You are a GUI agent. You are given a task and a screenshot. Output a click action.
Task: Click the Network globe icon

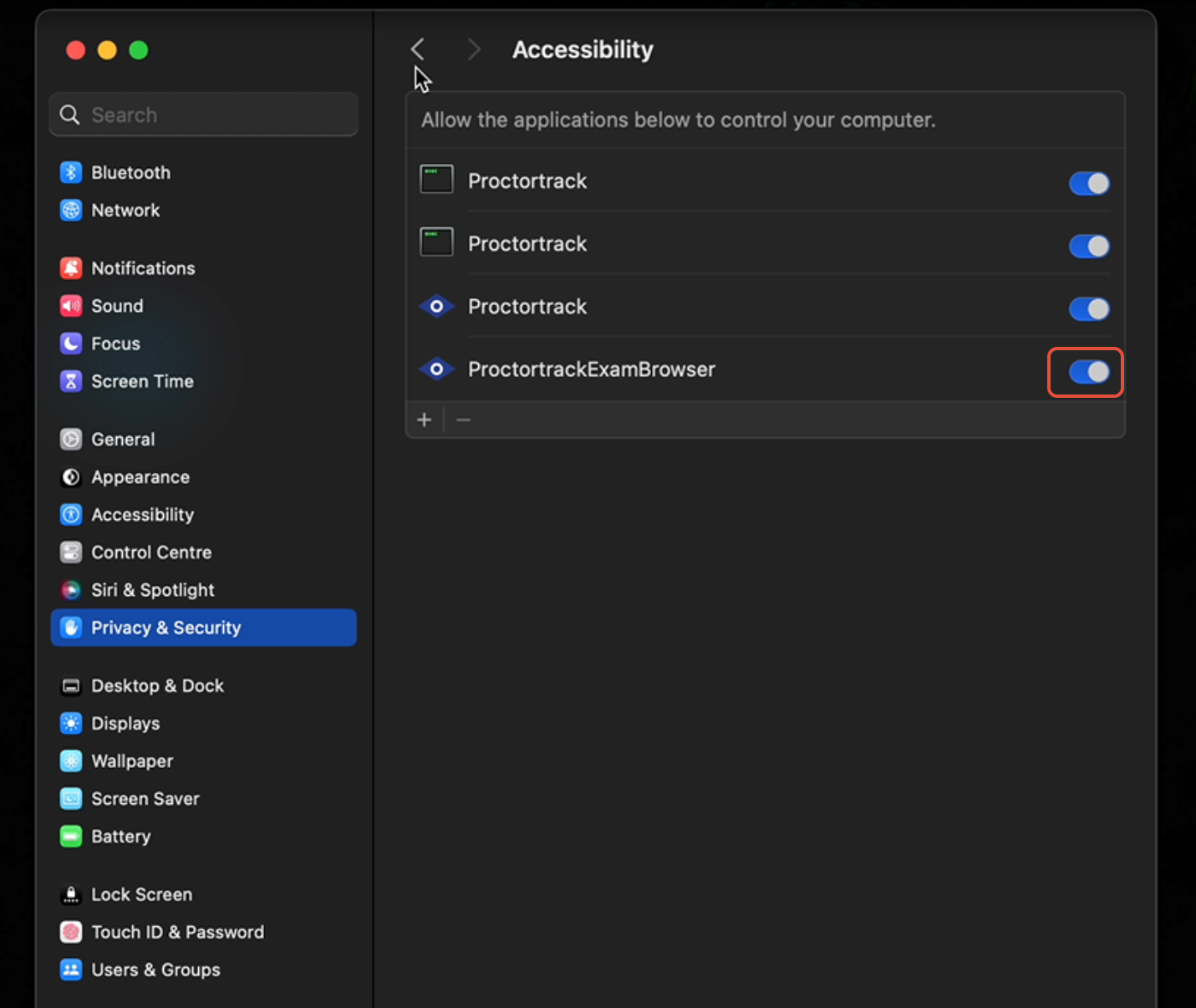[x=71, y=210]
